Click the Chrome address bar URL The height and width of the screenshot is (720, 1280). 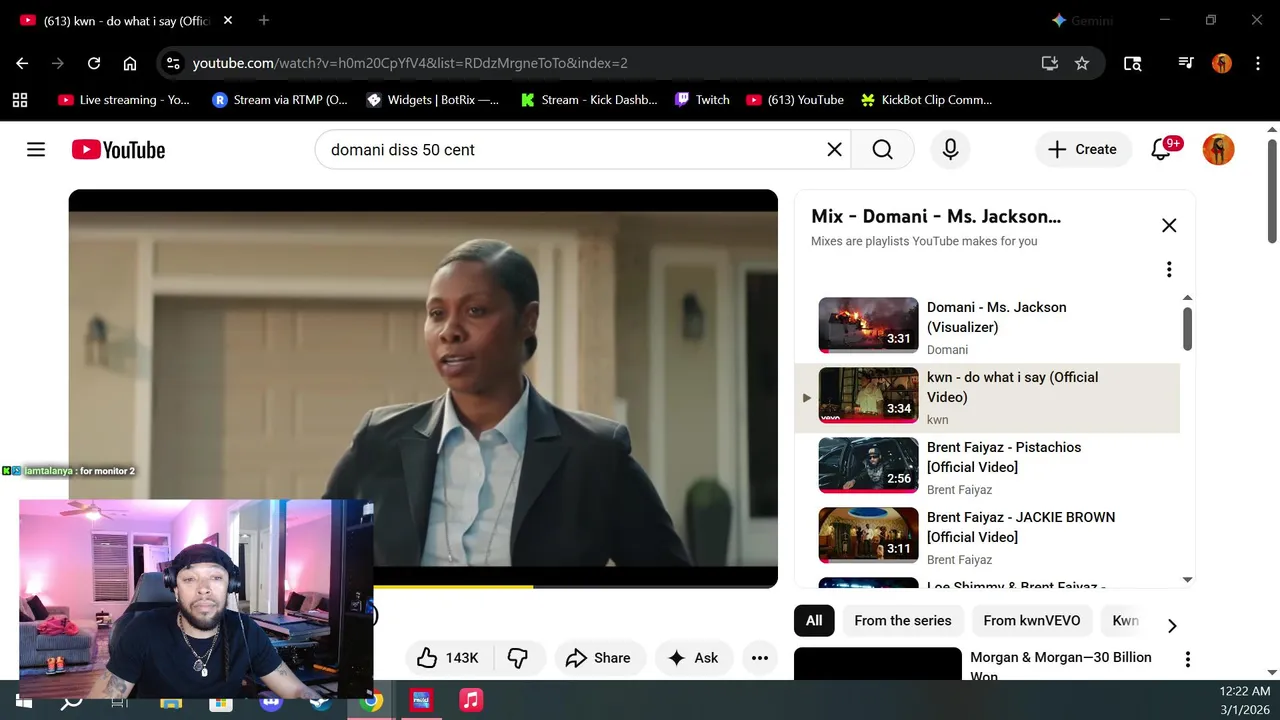pos(410,63)
